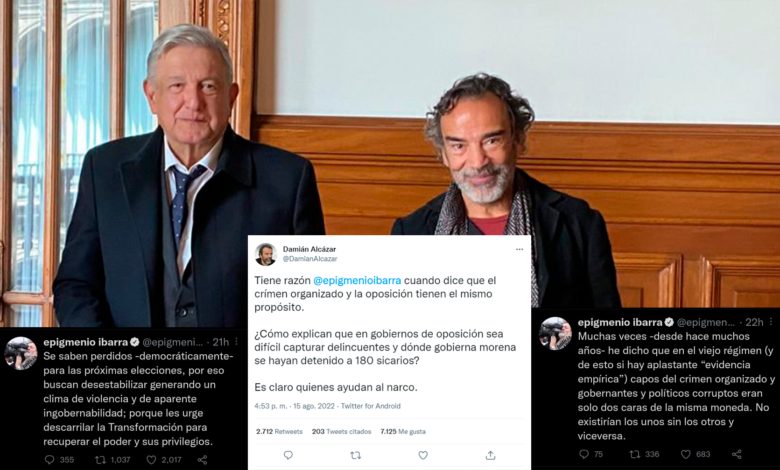Open the 7.125 Me gusta list
780x470 pixels.
click(403, 432)
